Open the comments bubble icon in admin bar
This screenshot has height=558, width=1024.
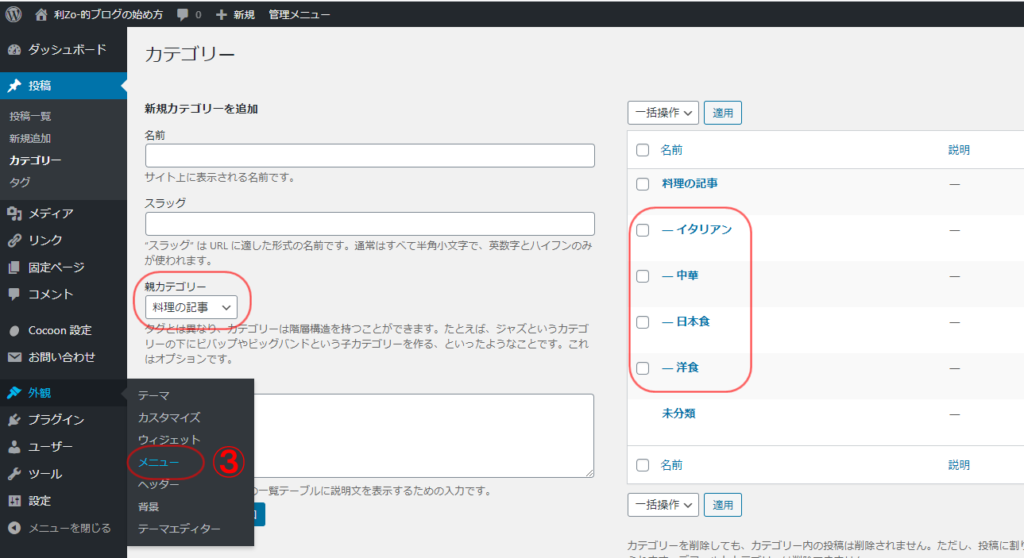click(x=183, y=15)
